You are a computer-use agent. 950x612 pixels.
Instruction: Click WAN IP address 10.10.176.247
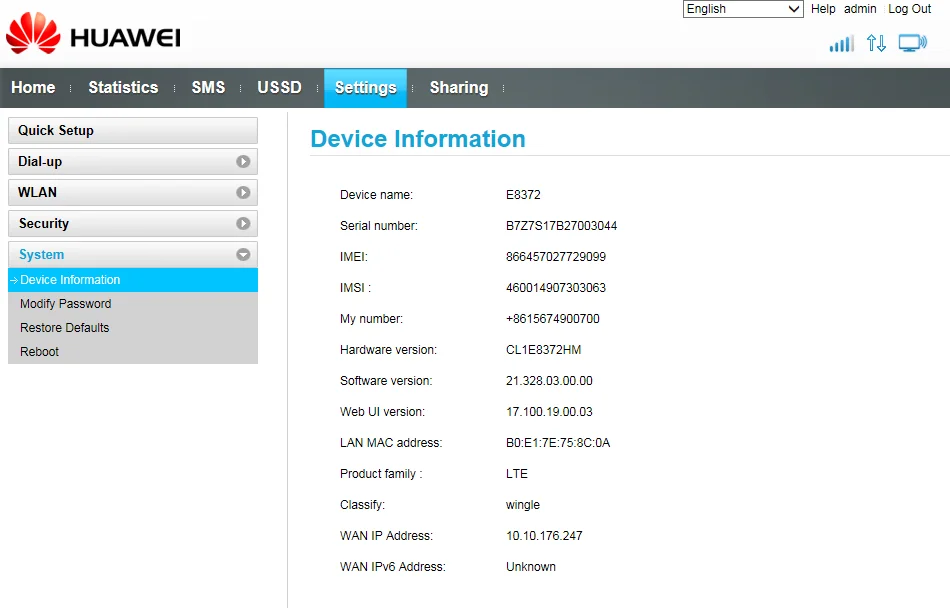(544, 536)
